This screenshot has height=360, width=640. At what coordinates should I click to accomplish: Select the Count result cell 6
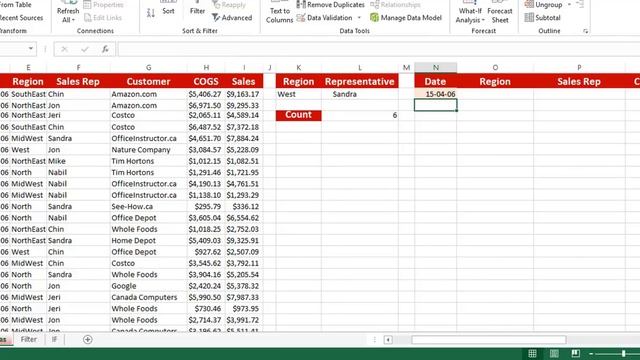point(360,116)
